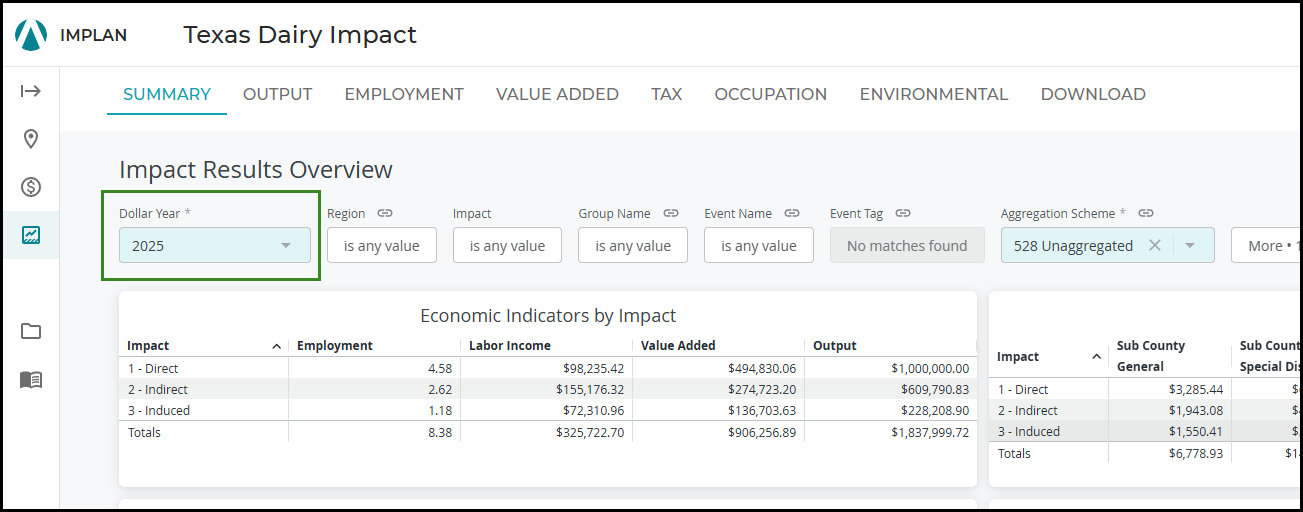The image size is (1303, 512).
Task: Select the Results chart icon in sidebar
Action: (x=31, y=235)
